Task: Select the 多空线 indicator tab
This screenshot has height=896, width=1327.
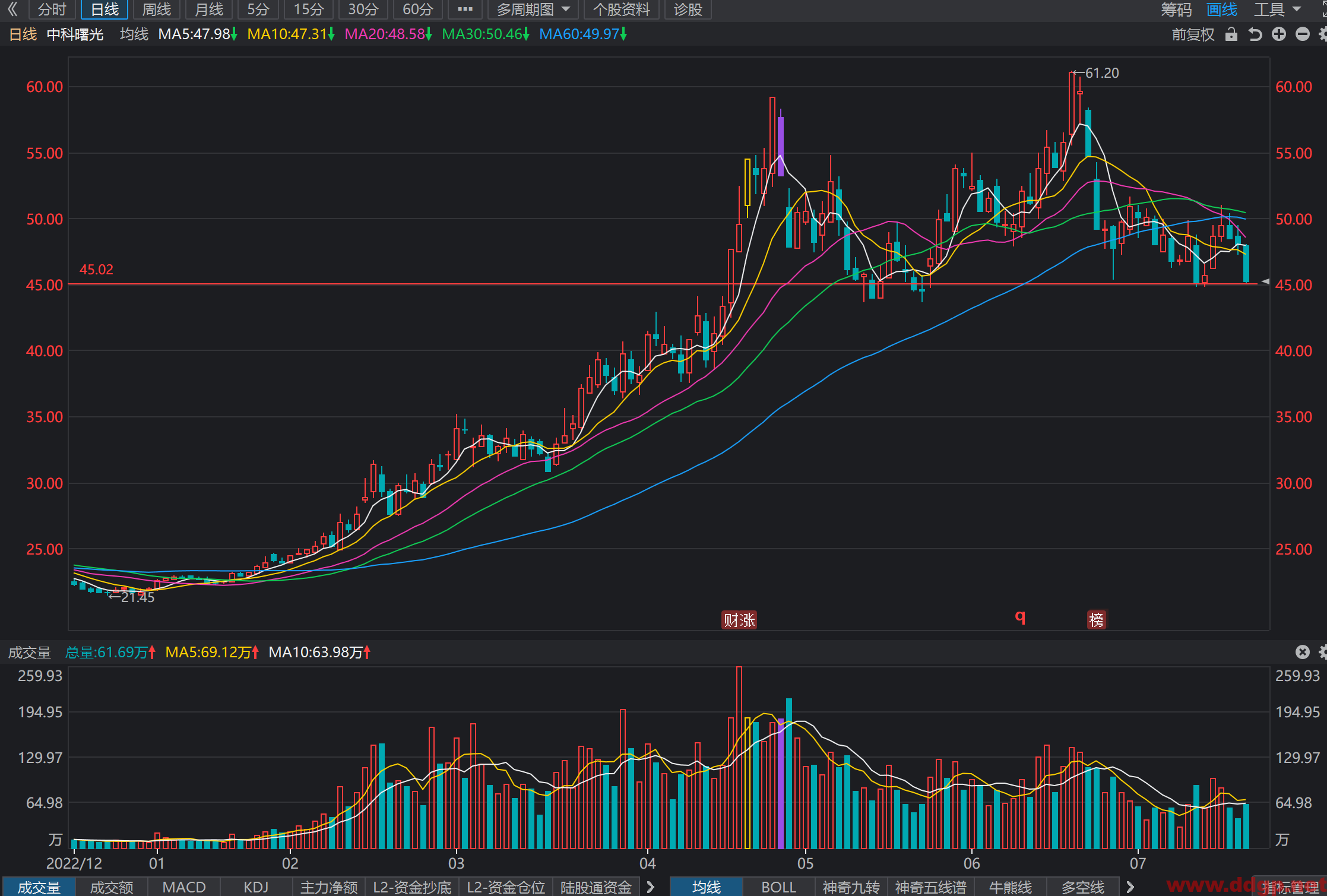Action: [1082, 886]
